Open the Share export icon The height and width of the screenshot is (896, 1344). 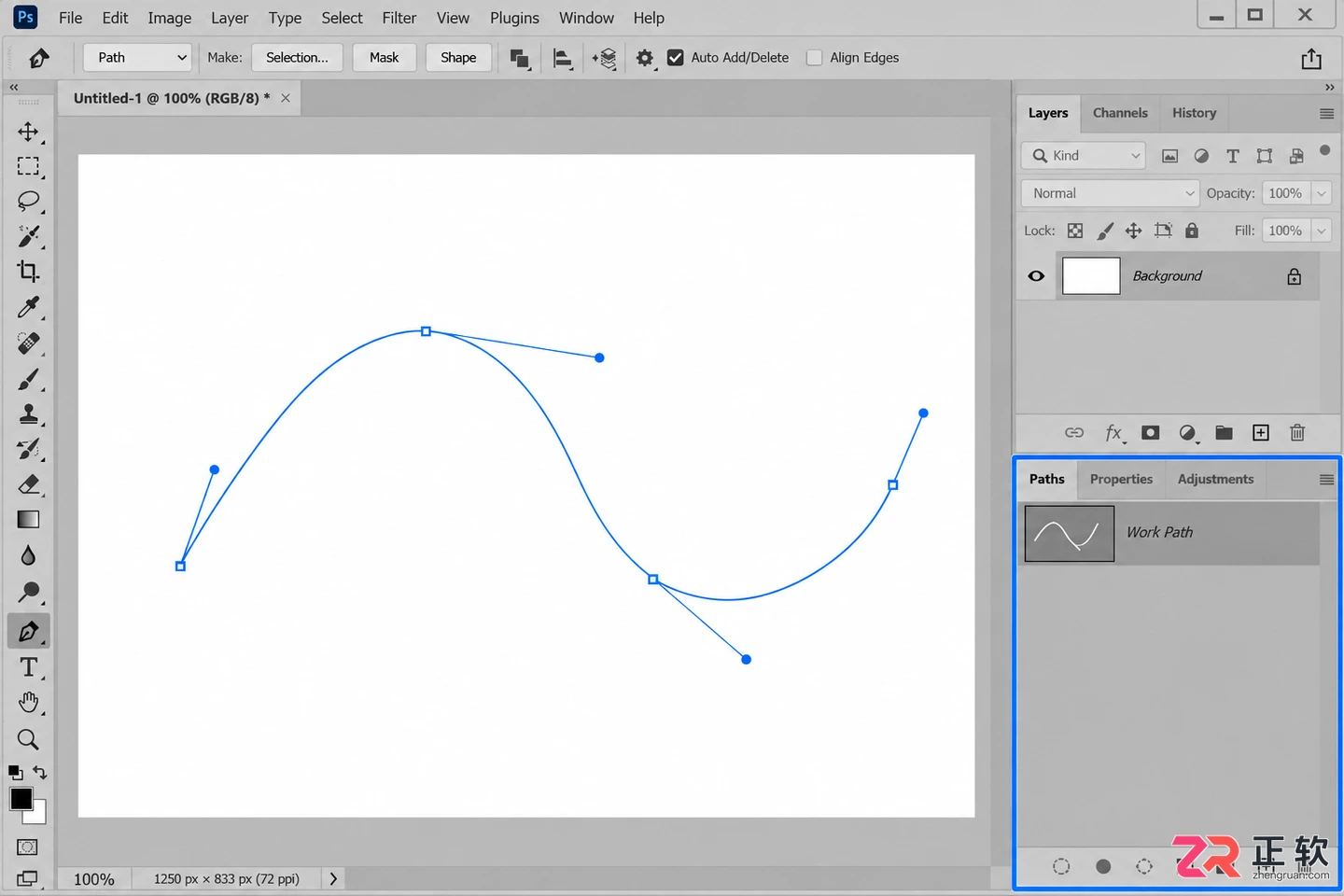point(1311,59)
